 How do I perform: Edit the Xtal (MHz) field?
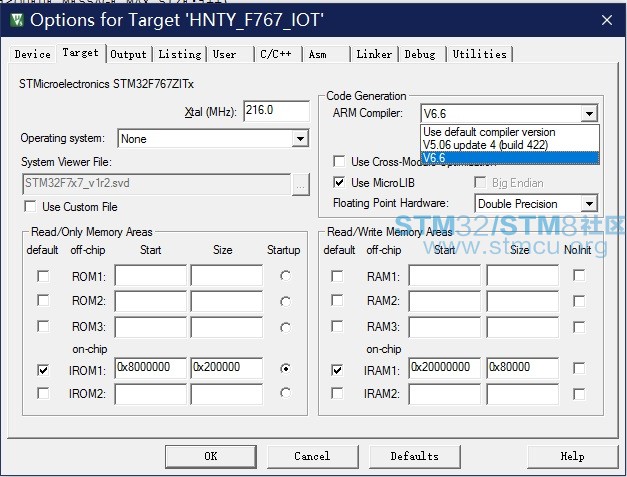[276, 111]
